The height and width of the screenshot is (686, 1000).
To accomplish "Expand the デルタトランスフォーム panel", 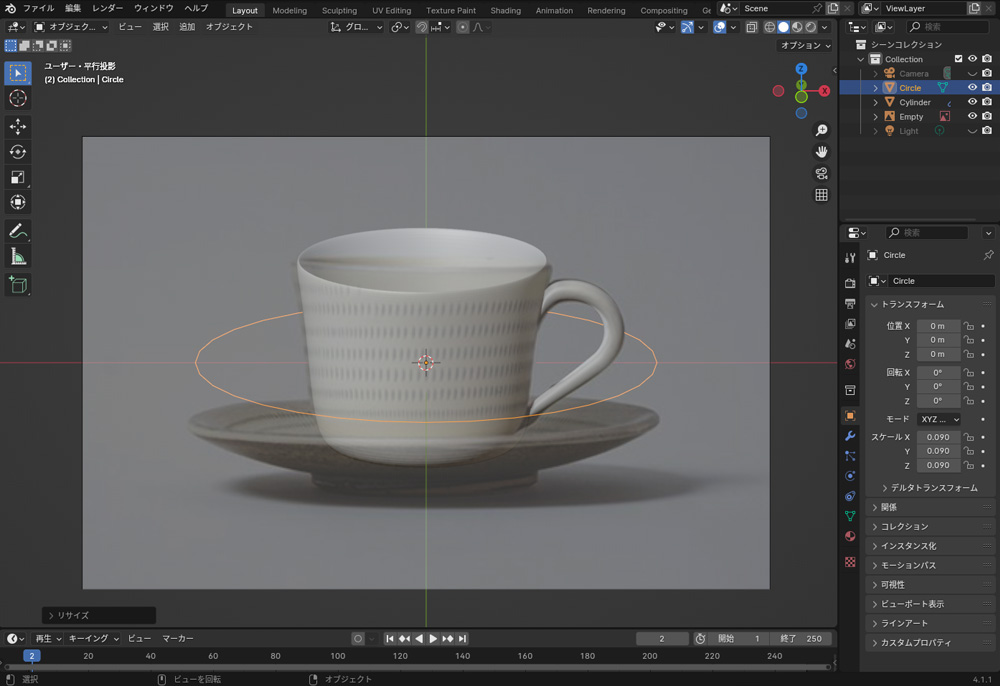I will pos(930,488).
